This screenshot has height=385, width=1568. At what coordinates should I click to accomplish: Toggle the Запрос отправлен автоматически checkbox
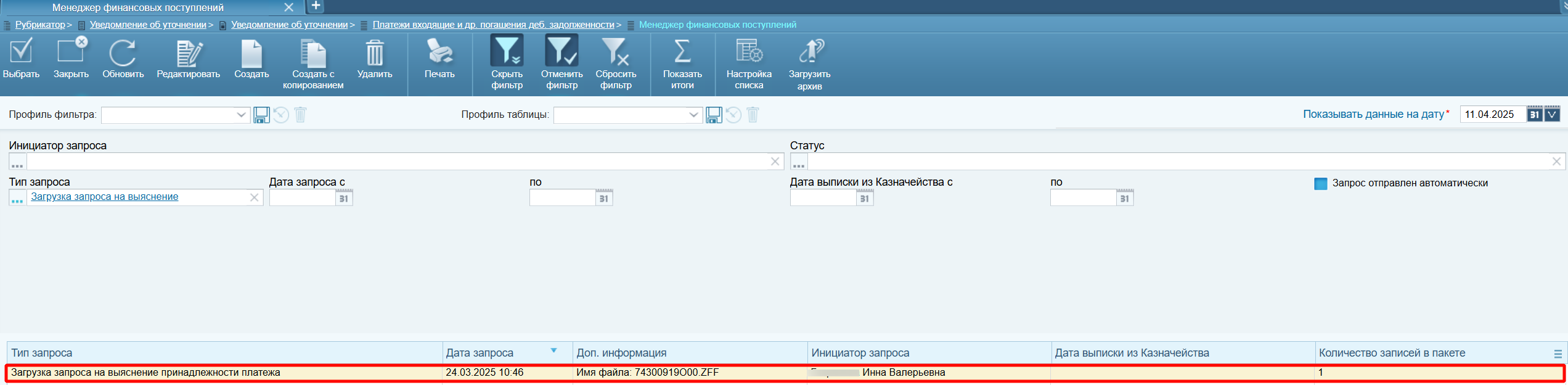(1320, 184)
